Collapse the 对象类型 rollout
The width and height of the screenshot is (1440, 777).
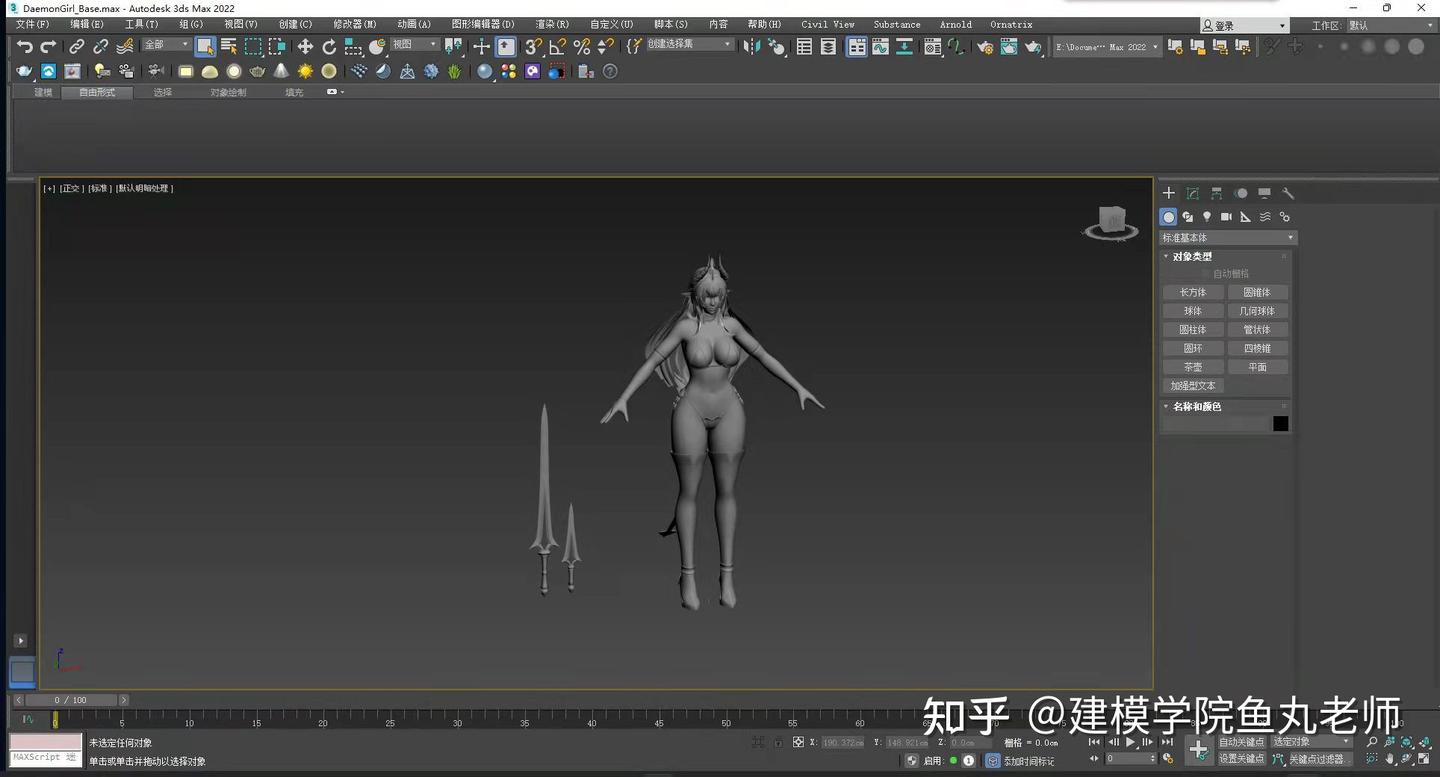pyautogui.click(x=1192, y=257)
